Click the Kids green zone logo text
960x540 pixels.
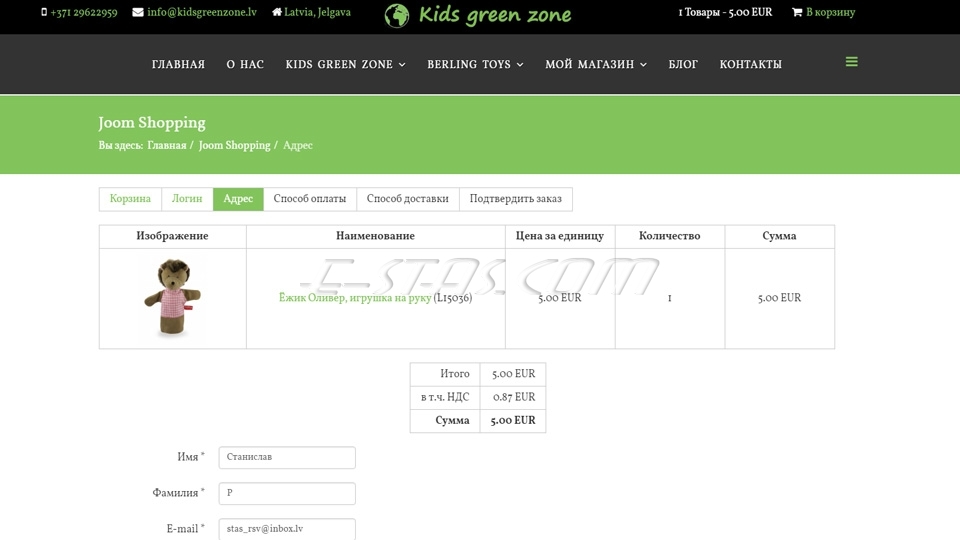pyautogui.click(x=495, y=15)
